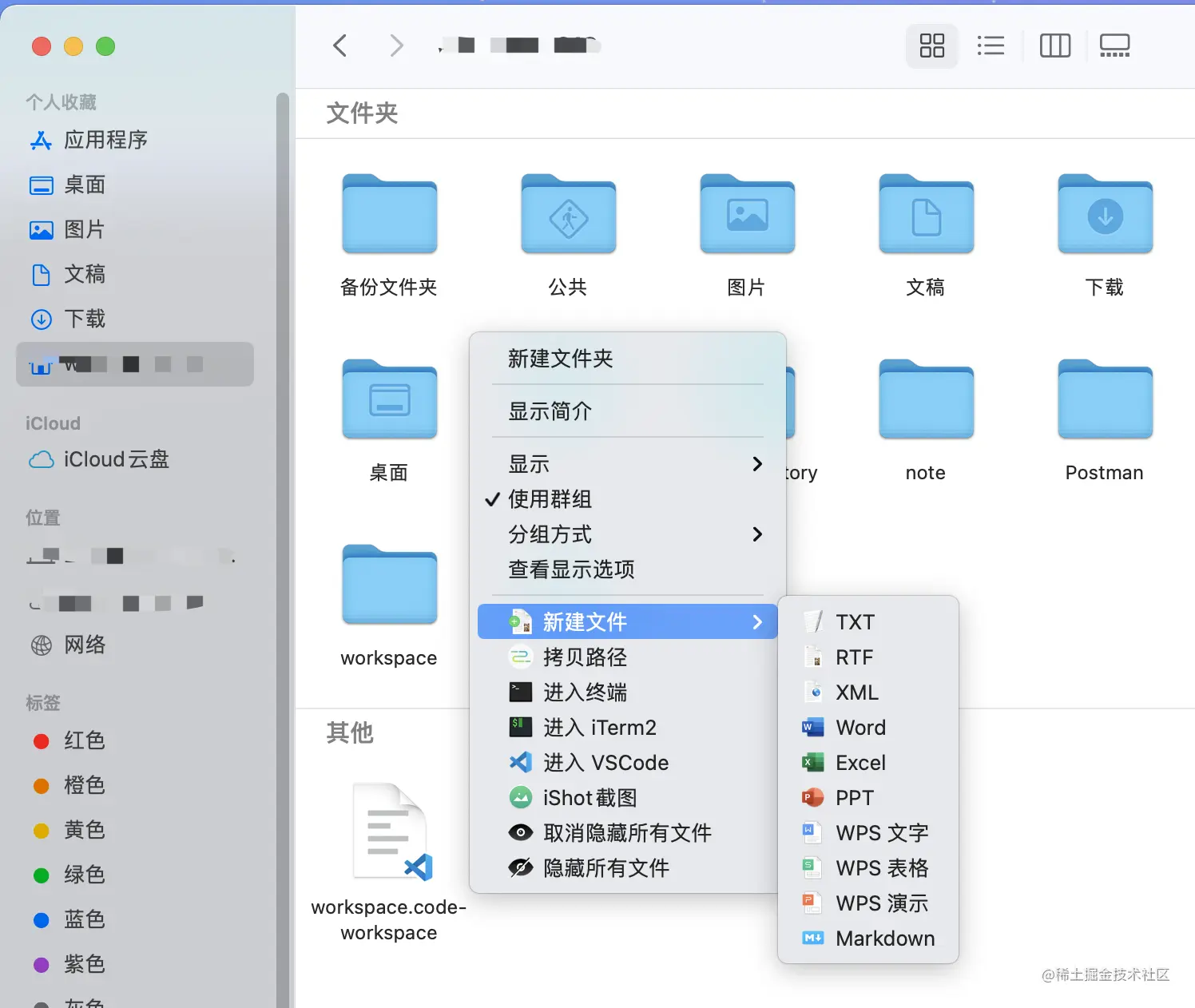The width and height of the screenshot is (1195, 1008).
Task: Go forward with the right arrow
Action: click(x=395, y=46)
